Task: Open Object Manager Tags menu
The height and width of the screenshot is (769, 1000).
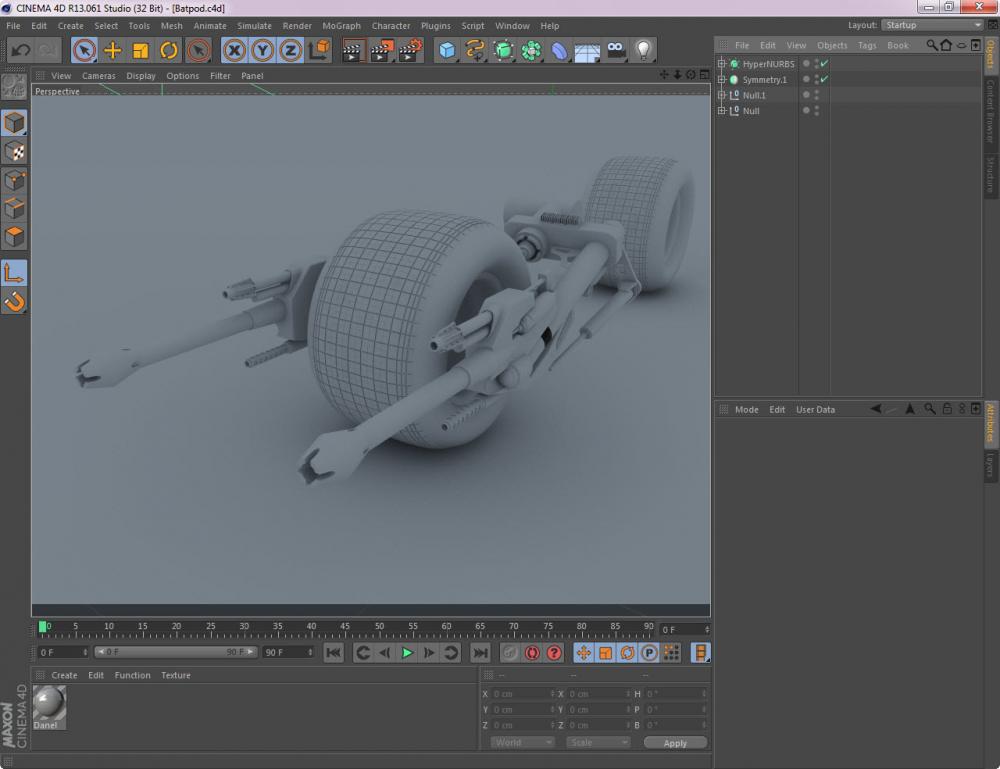Action: (867, 45)
